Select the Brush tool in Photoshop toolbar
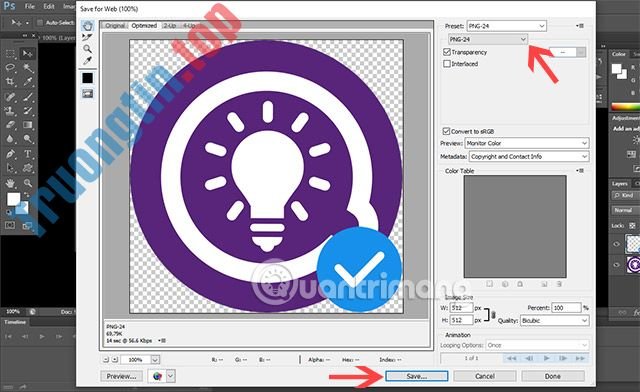 [27, 97]
